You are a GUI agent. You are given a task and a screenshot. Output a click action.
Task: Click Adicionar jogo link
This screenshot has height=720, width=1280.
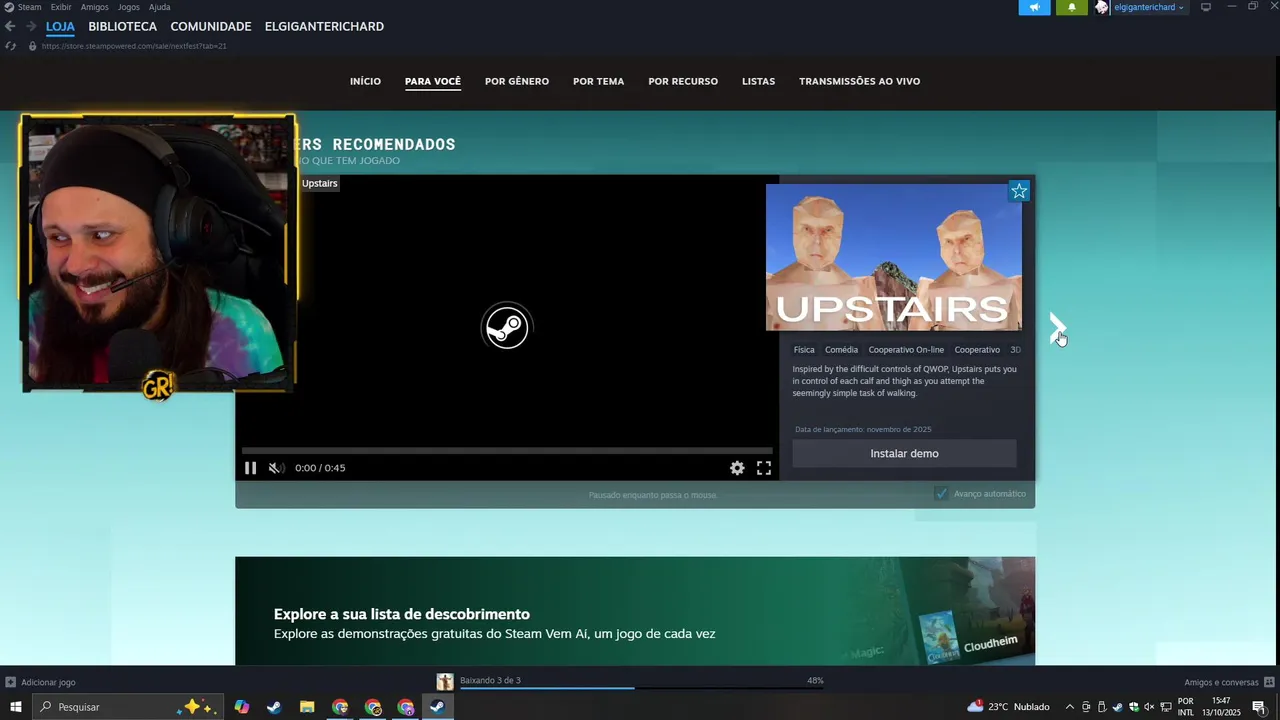point(48,682)
